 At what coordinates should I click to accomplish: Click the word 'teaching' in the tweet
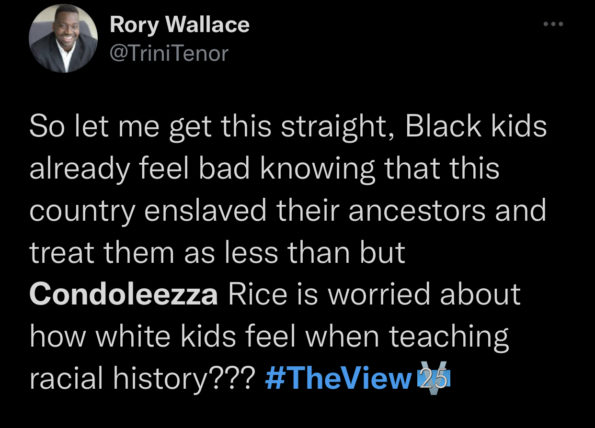[449, 338]
